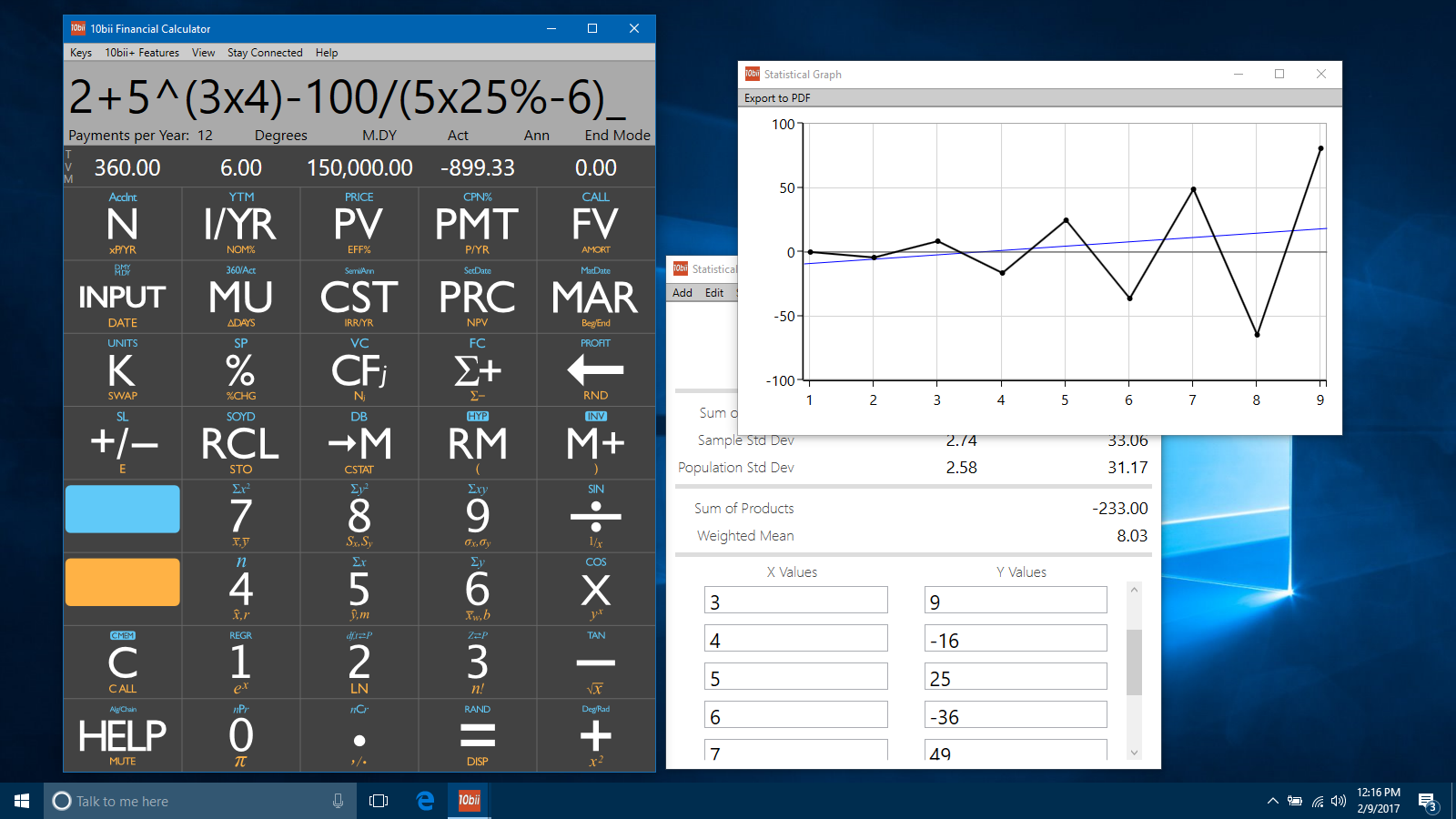Activate the blue shift key
Screen dimensions: 1456x819
pyautogui.click(x=122, y=510)
